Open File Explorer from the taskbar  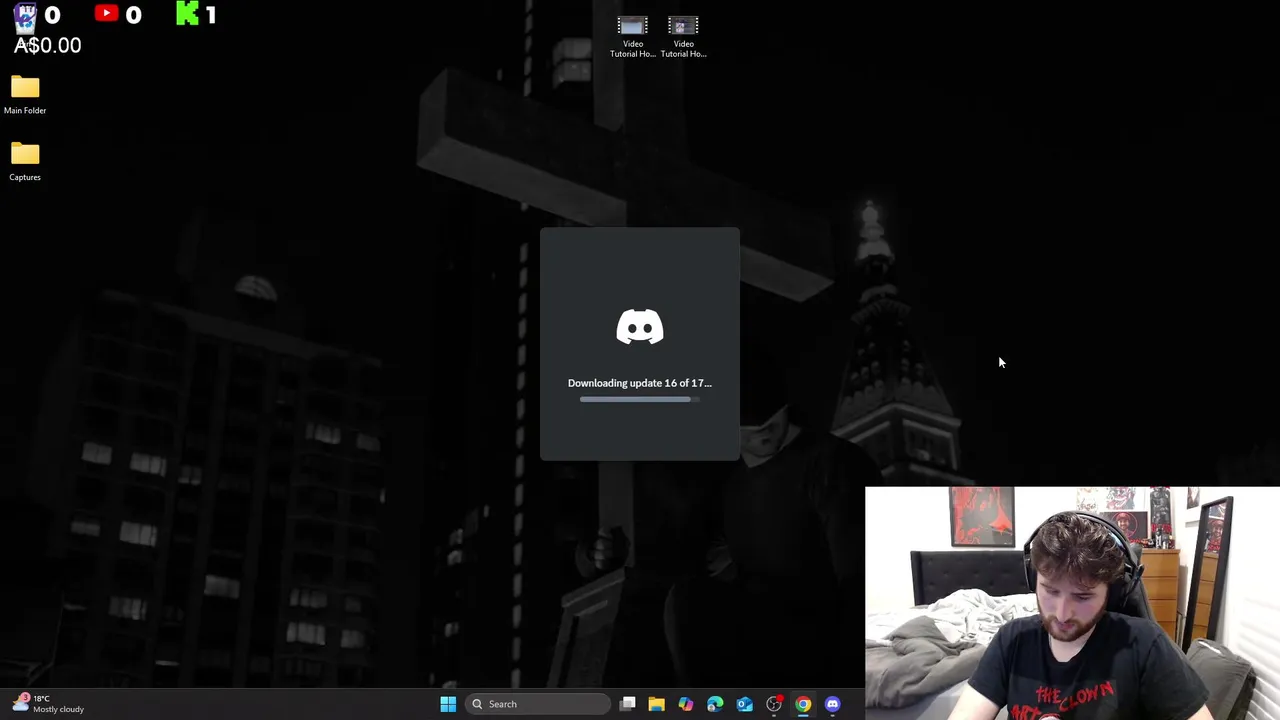click(x=656, y=704)
